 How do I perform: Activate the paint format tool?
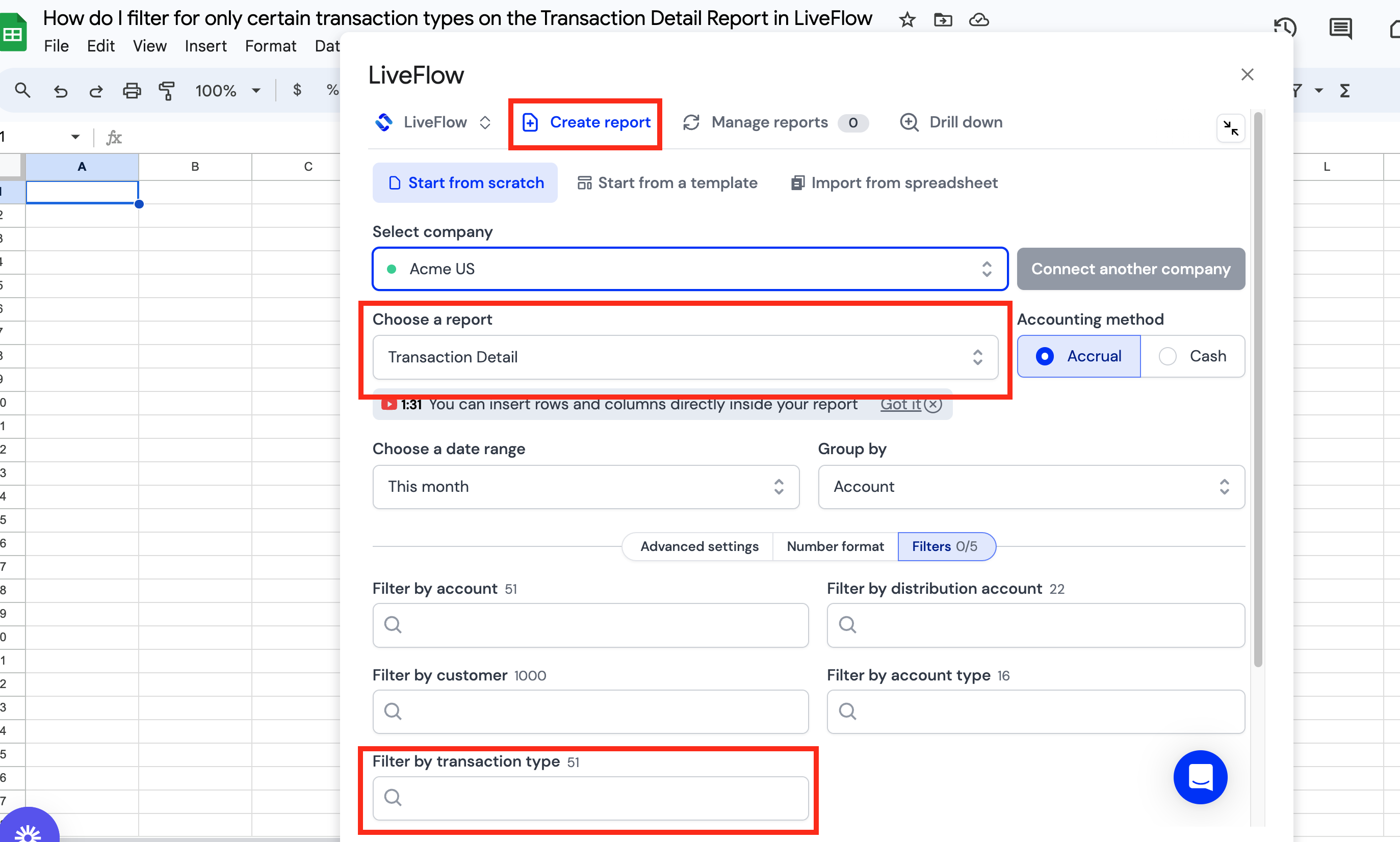167,91
